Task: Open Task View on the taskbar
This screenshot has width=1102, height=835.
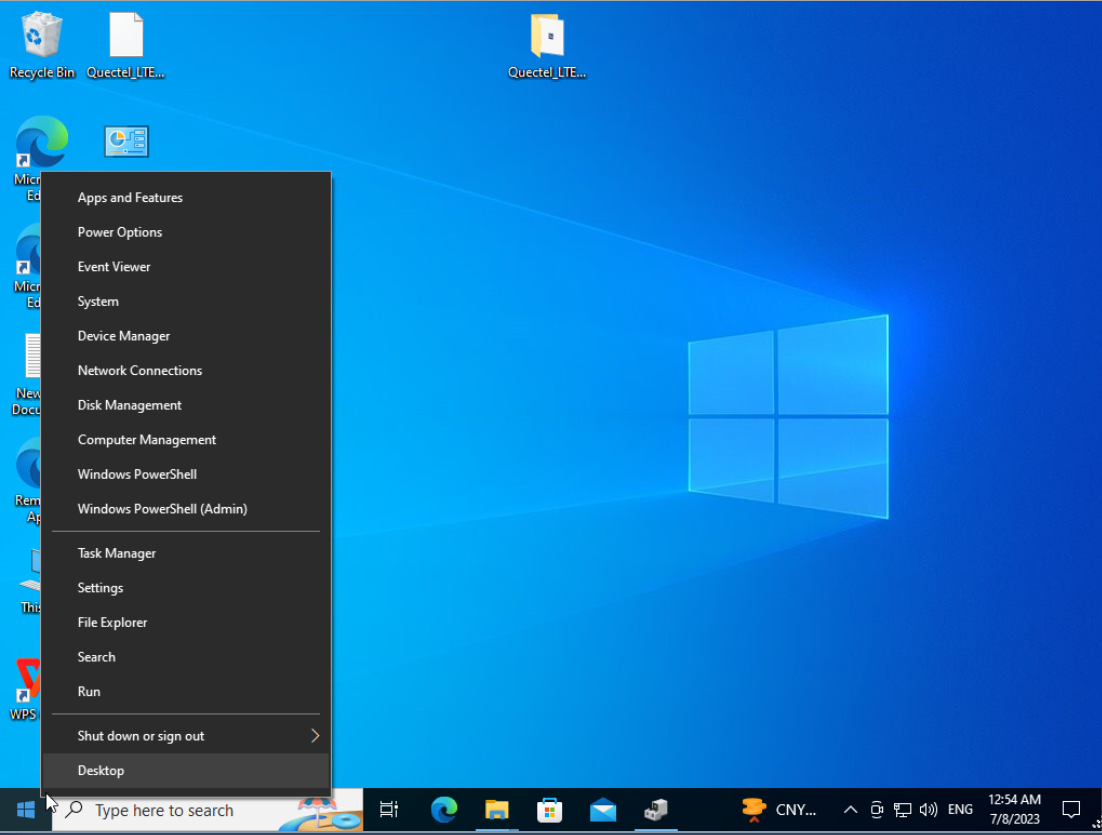Action: point(389,811)
